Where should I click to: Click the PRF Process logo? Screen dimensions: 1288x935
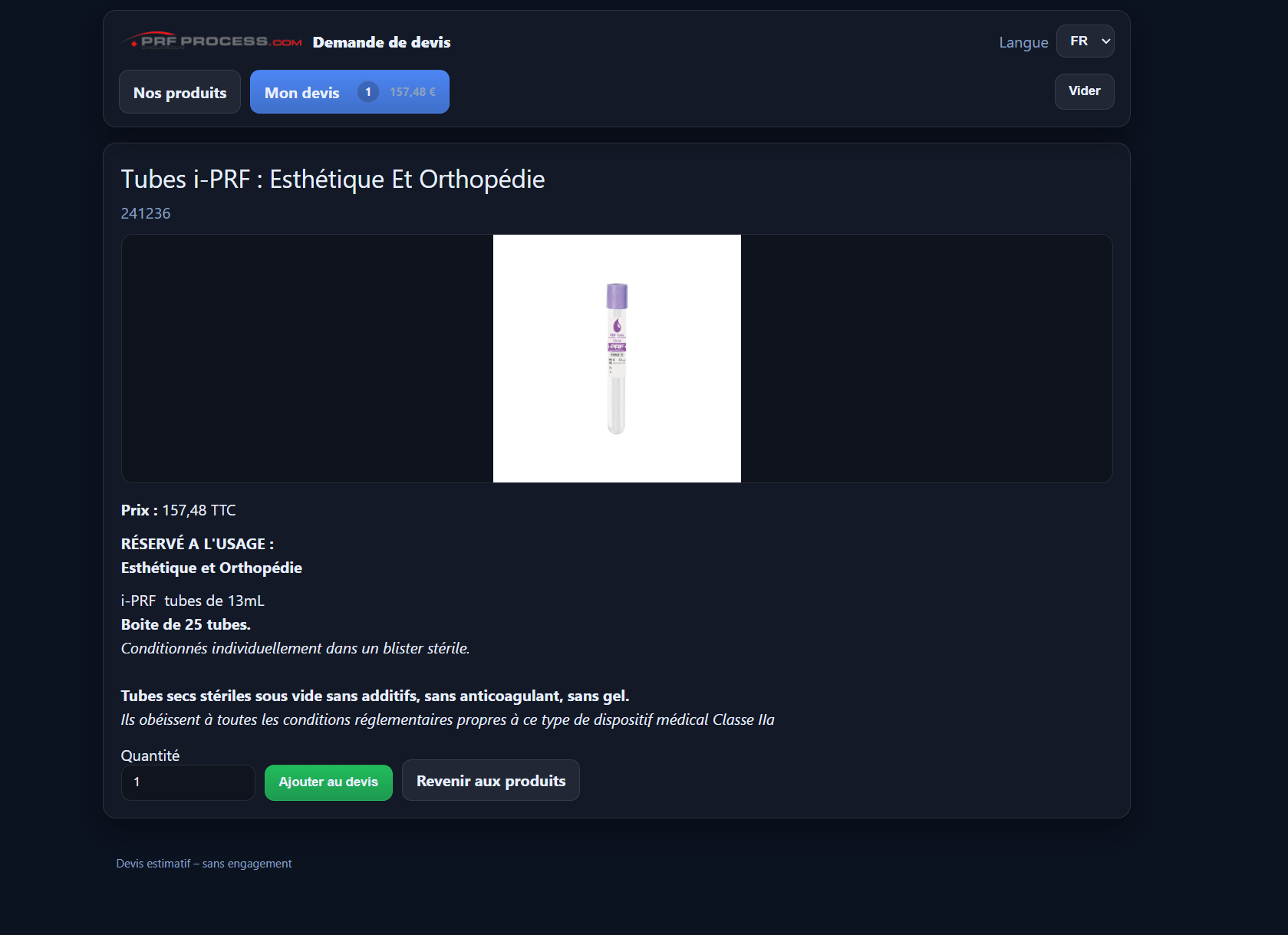coord(212,41)
